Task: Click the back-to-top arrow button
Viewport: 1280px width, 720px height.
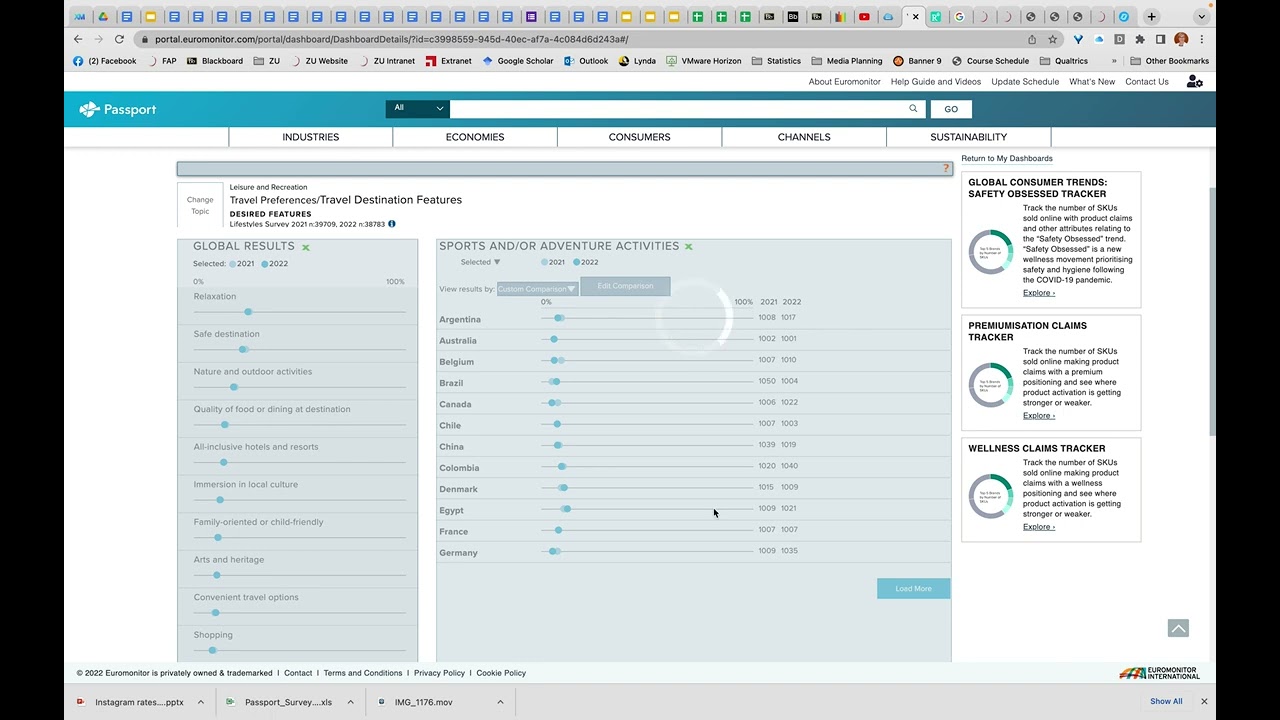Action: point(1178,628)
